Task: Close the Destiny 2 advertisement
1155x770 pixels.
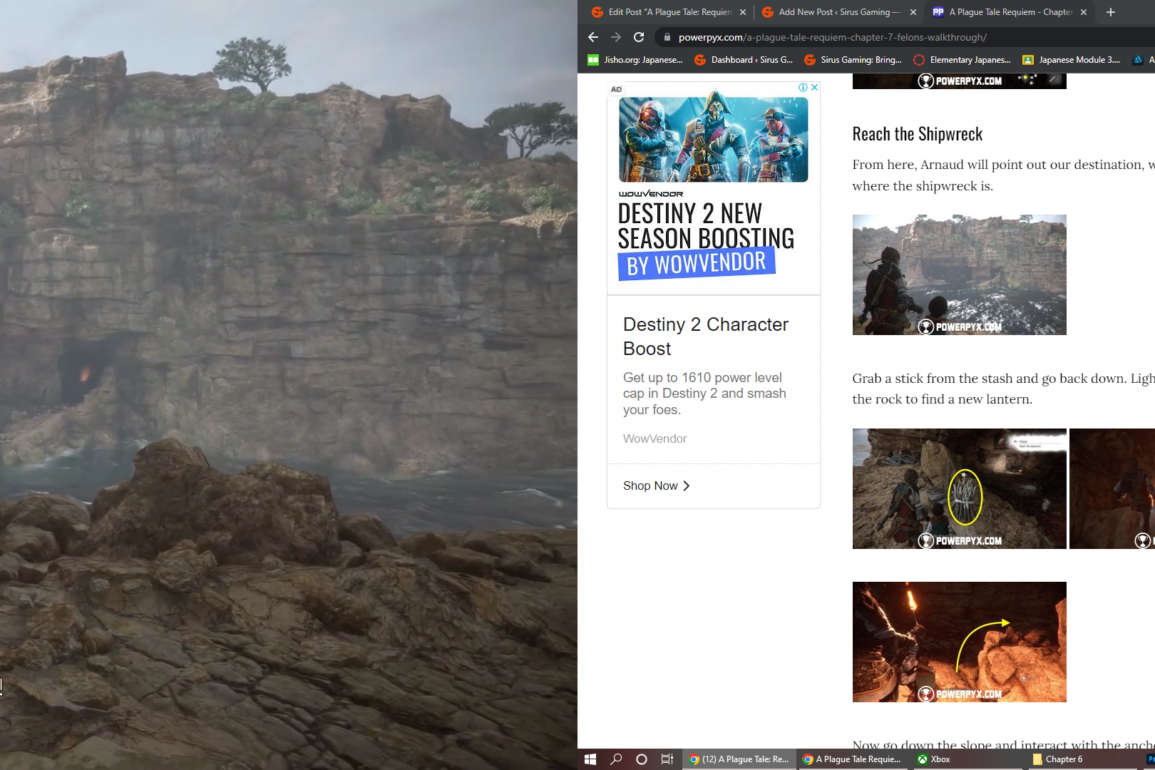Action: [814, 88]
